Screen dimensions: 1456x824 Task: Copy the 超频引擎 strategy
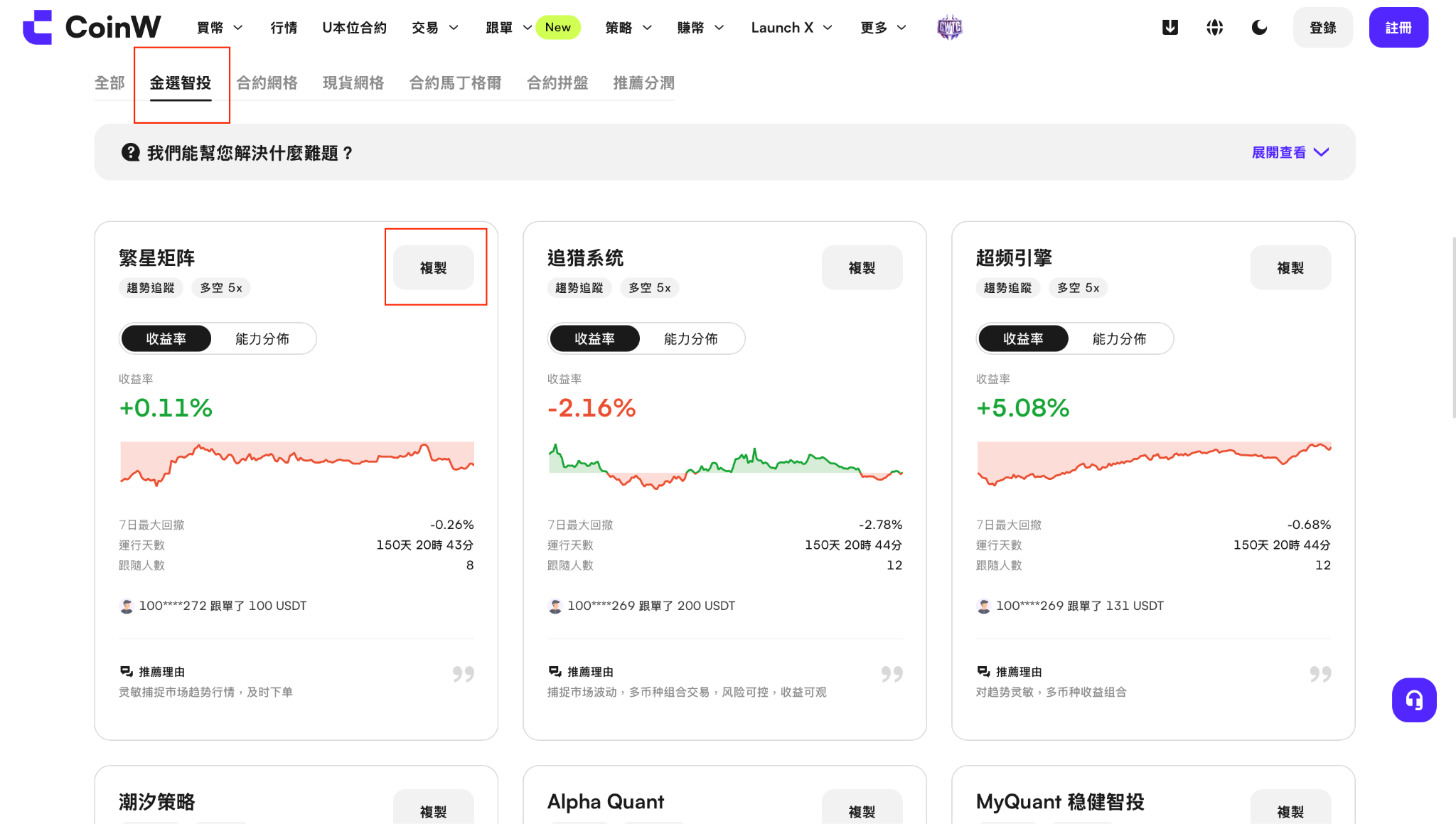click(1291, 267)
